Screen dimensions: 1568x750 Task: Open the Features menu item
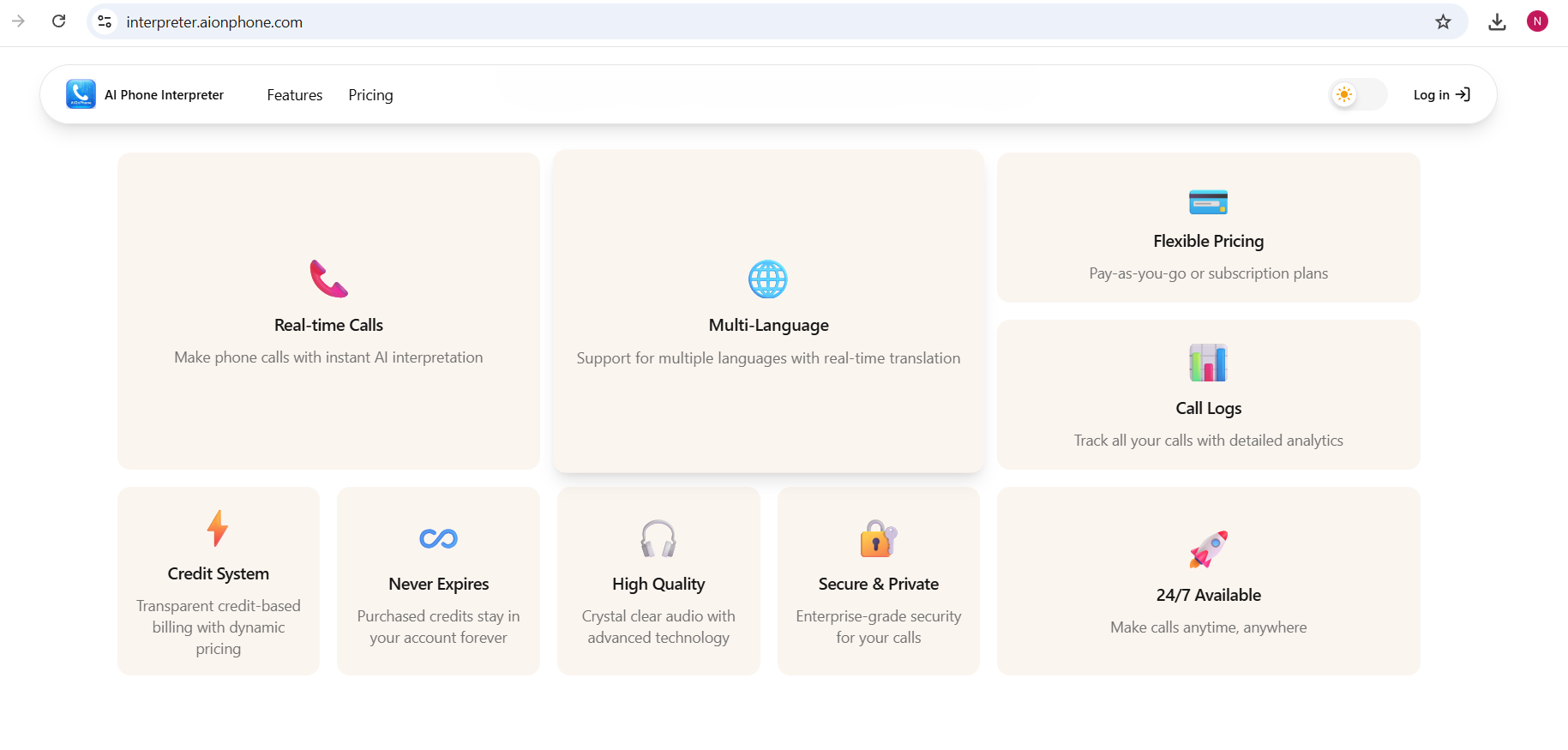[x=294, y=95]
